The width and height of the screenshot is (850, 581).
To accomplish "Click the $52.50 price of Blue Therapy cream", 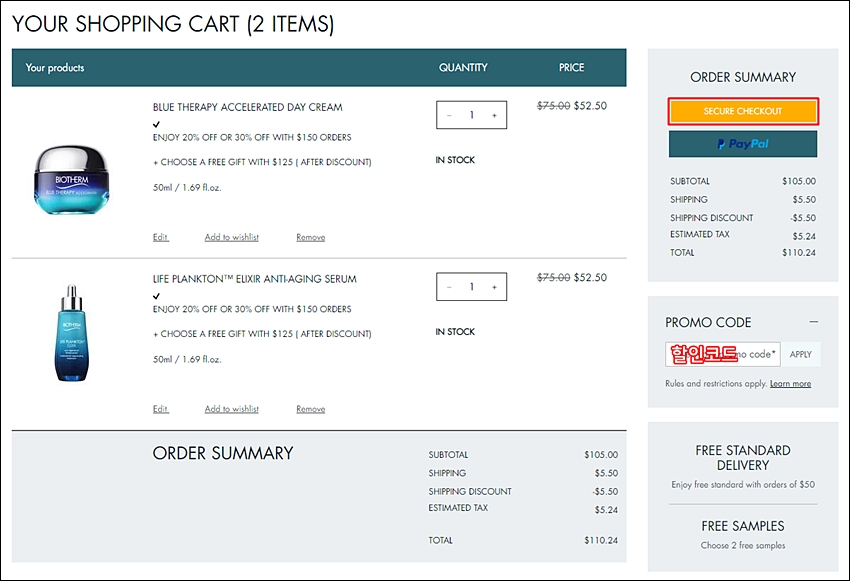I will pos(590,106).
